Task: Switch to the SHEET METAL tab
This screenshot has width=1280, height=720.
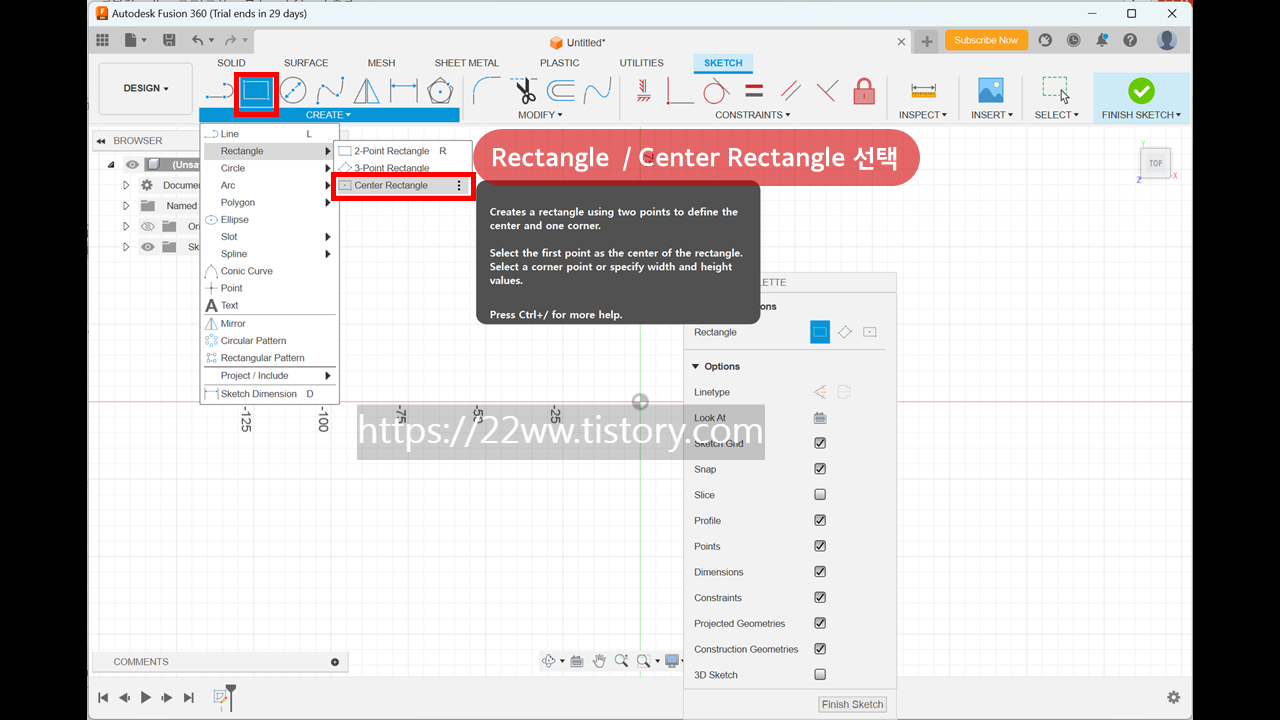Action: 466,63
